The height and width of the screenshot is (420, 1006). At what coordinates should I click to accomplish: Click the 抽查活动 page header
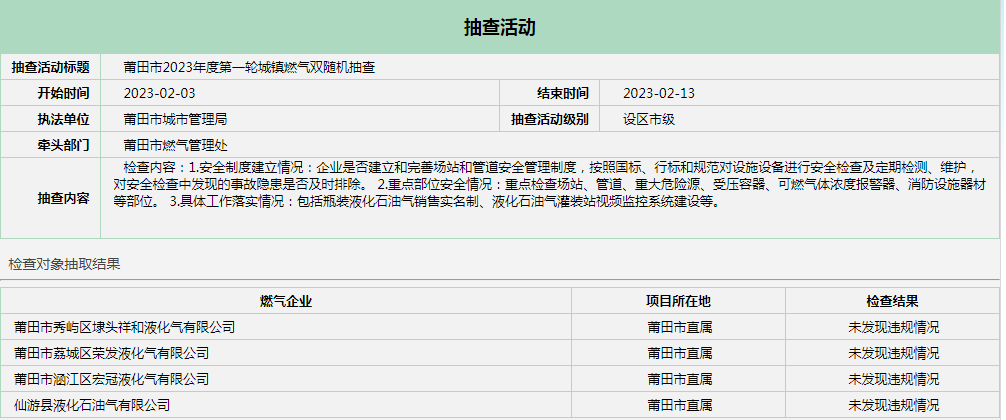pyautogui.click(x=500, y=27)
